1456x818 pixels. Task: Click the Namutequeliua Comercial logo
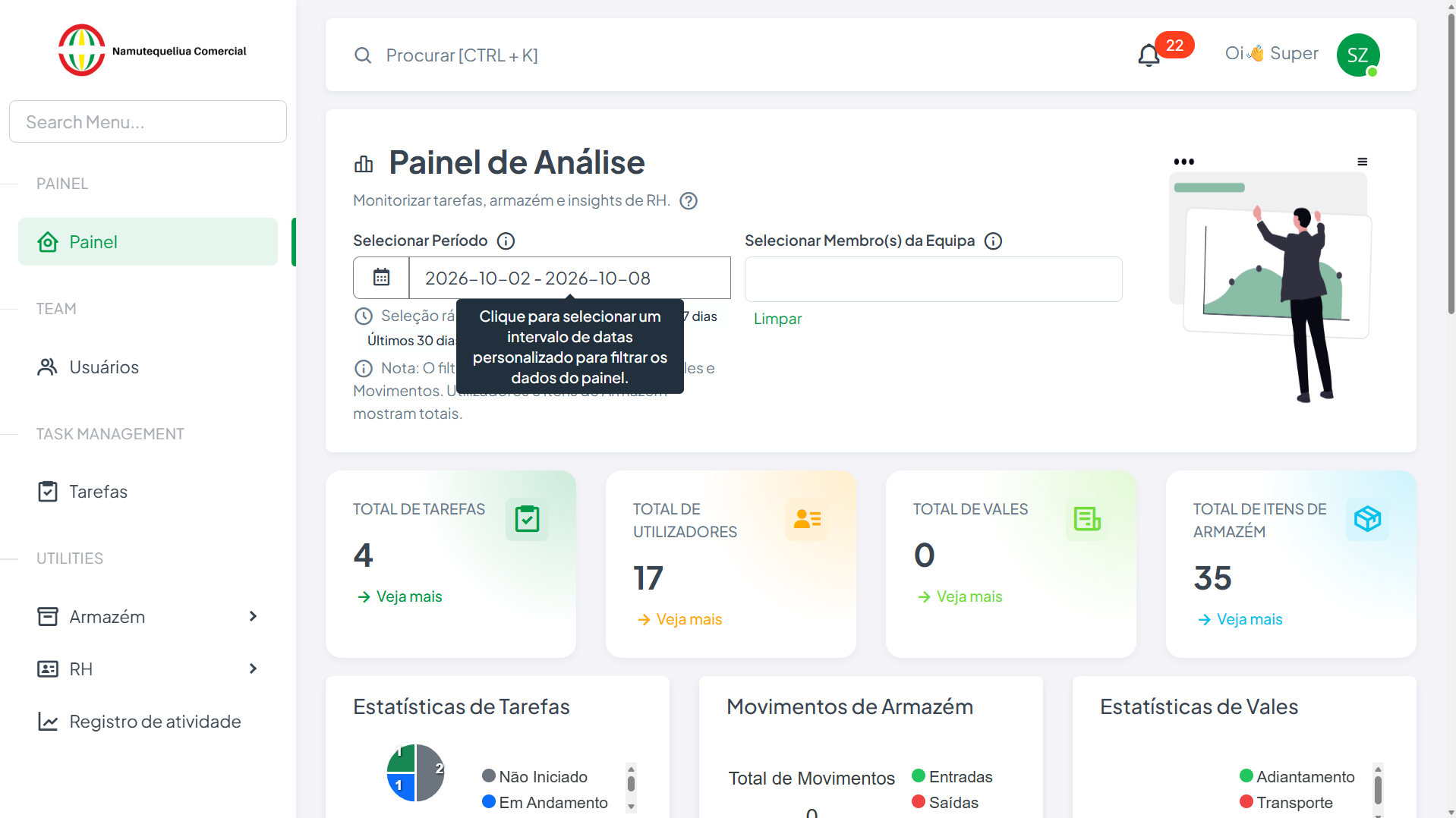pyautogui.click(x=153, y=50)
